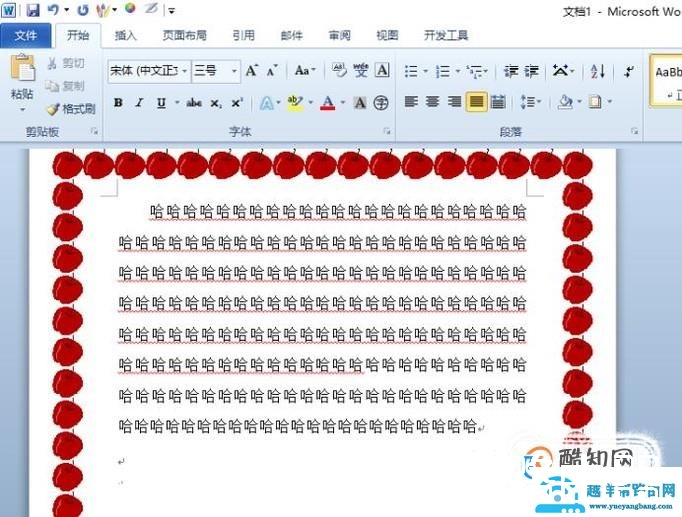Click the 剪切 cut button
The image size is (682, 517).
point(66,63)
